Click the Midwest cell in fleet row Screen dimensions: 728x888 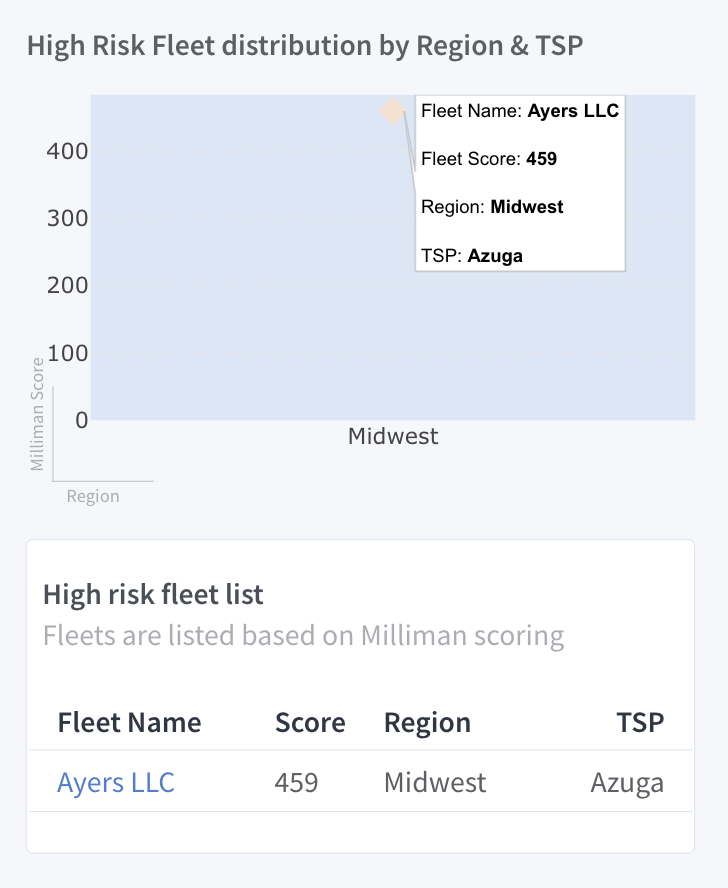click(x=435, y=782)
